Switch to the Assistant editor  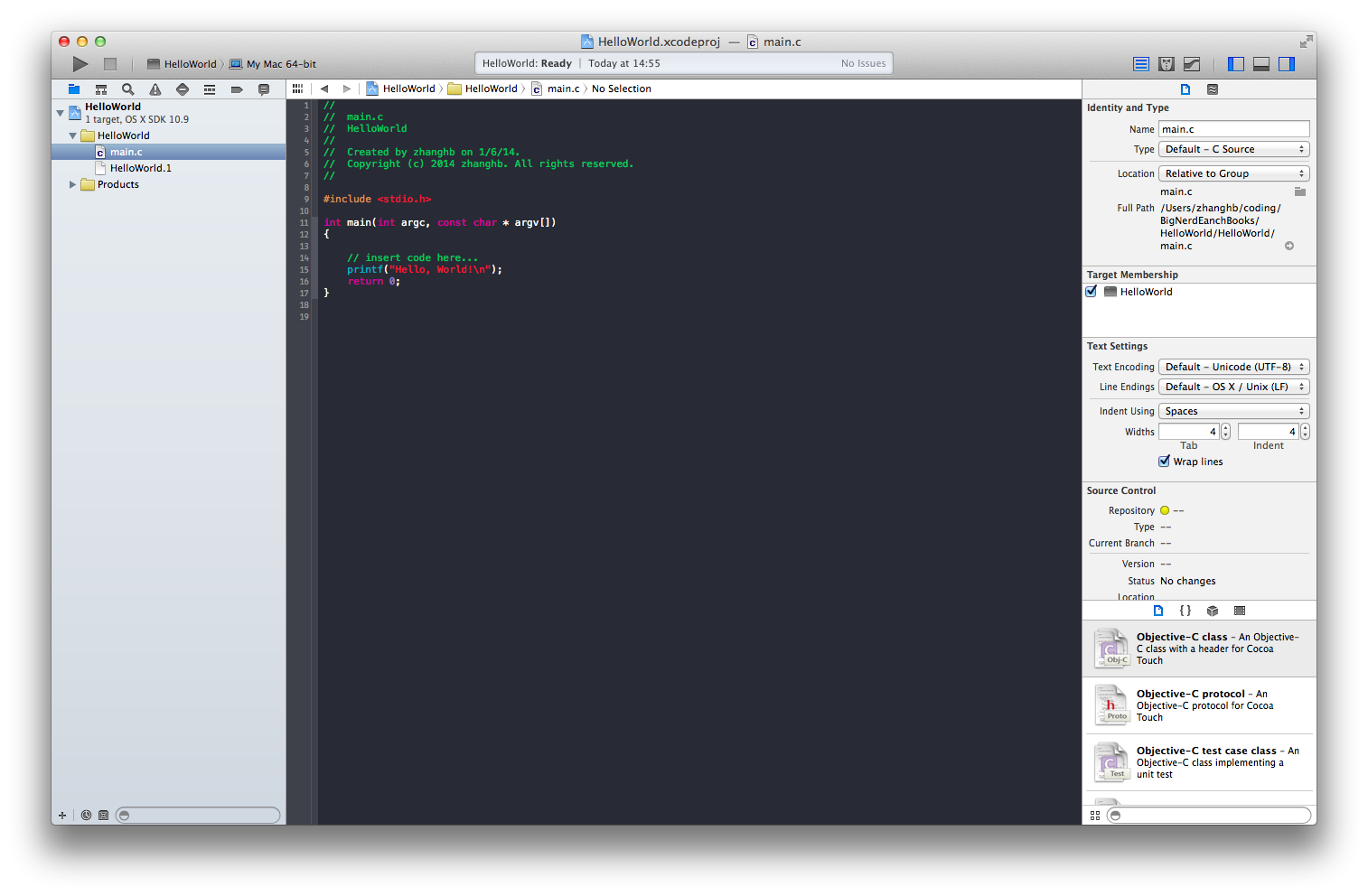pyautogui.click(x=1167, y=64)
